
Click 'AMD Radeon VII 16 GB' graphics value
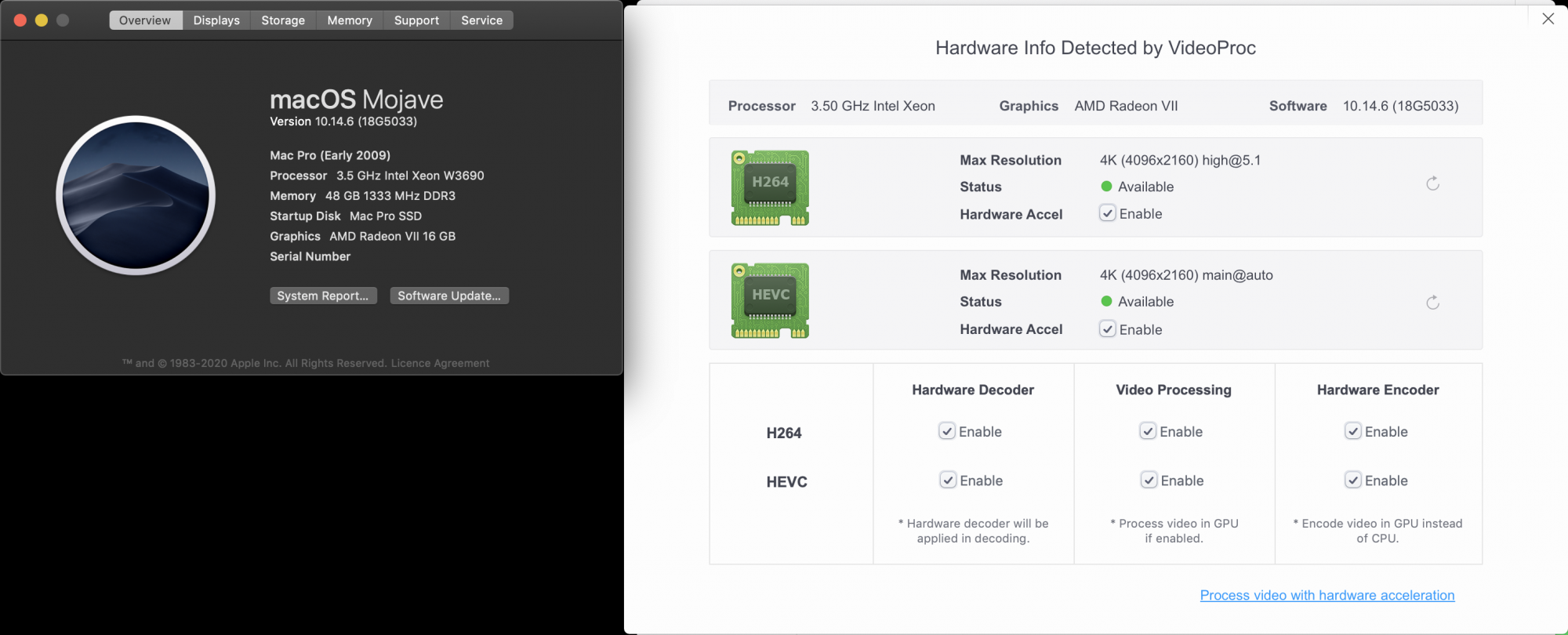pyautogui.click(x=392, y=236)
